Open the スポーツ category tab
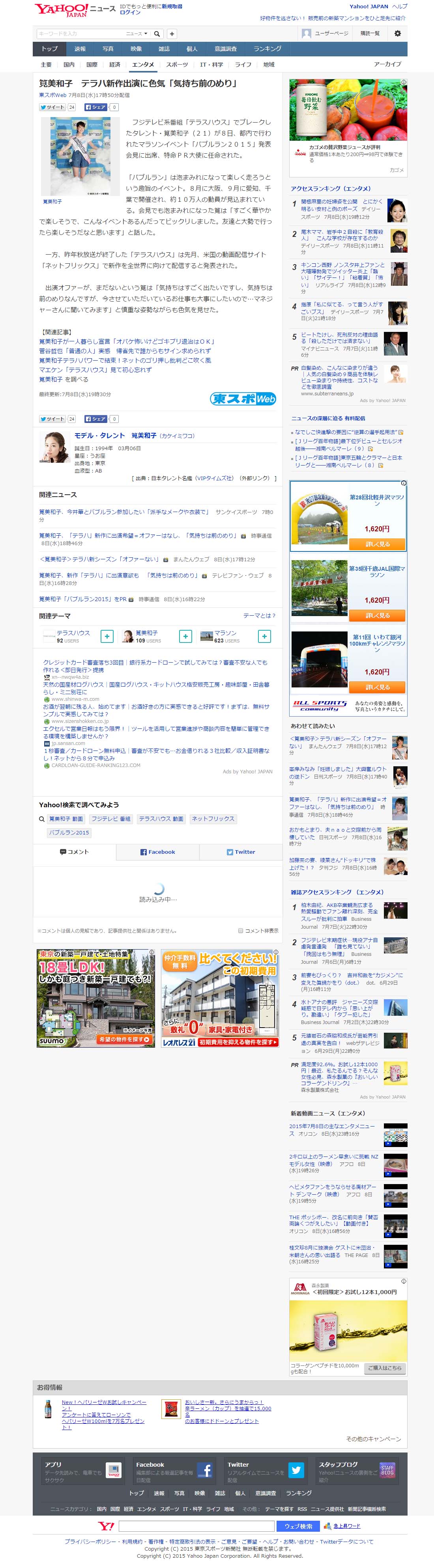 point(177,65)
